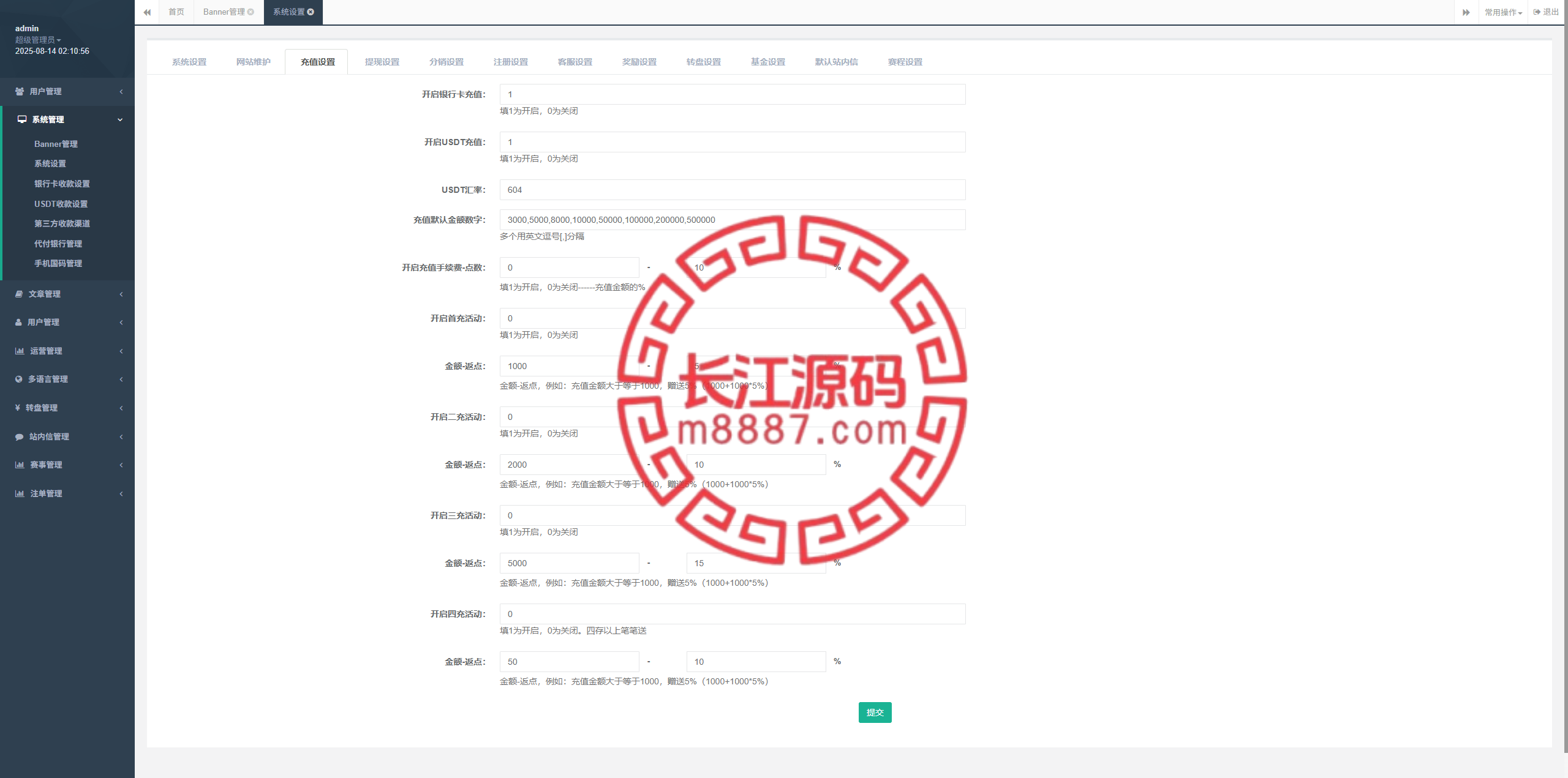Screen dimensions: 1568x778
Task: Open 系统设置 in the sidebar
Action: tap(50, 163)
